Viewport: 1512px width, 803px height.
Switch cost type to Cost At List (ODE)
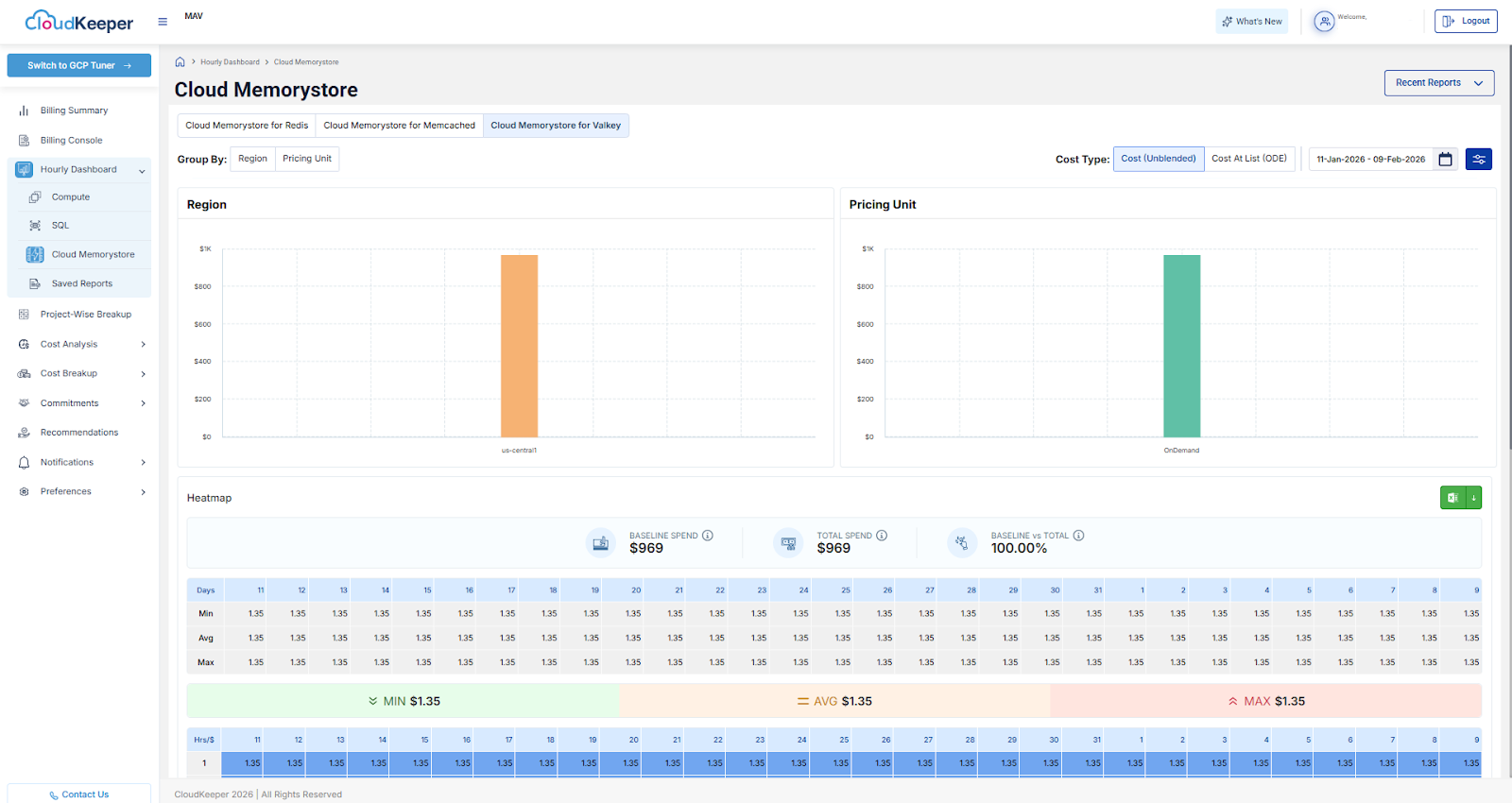click(x=1248, y=159)
